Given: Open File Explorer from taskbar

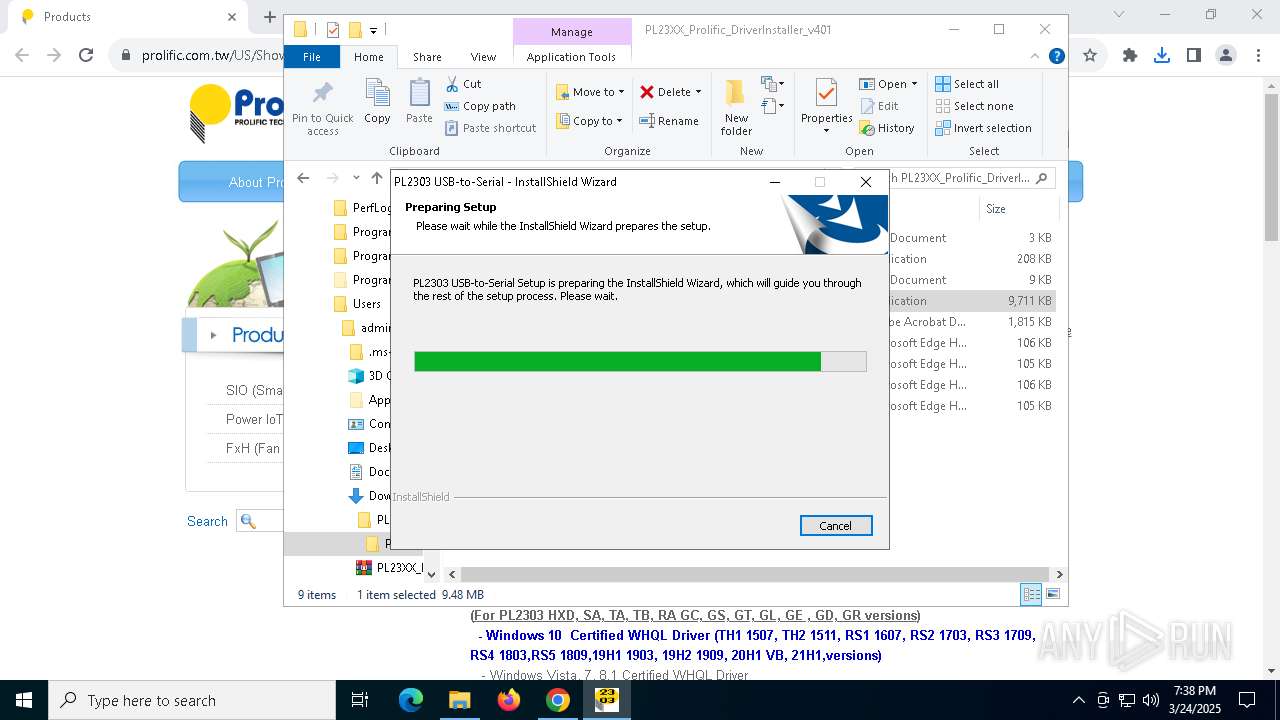Looking at the screenshot, I should click(x=459, y=700).
